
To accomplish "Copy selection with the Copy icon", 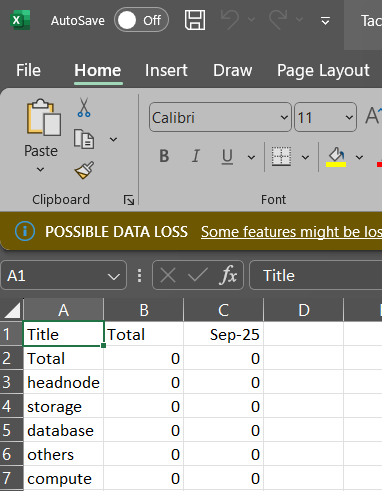I will click(x=84, y=139).
